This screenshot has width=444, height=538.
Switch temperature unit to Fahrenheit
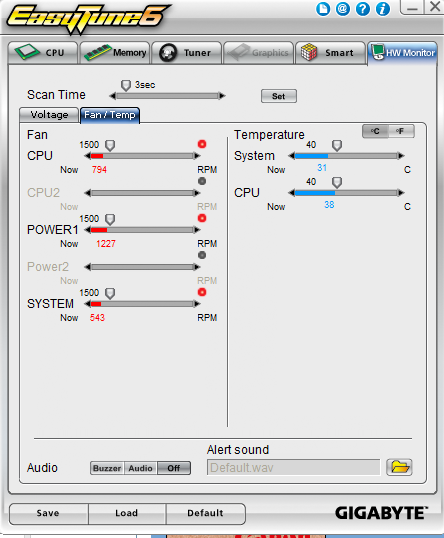[x=401, y=131]
